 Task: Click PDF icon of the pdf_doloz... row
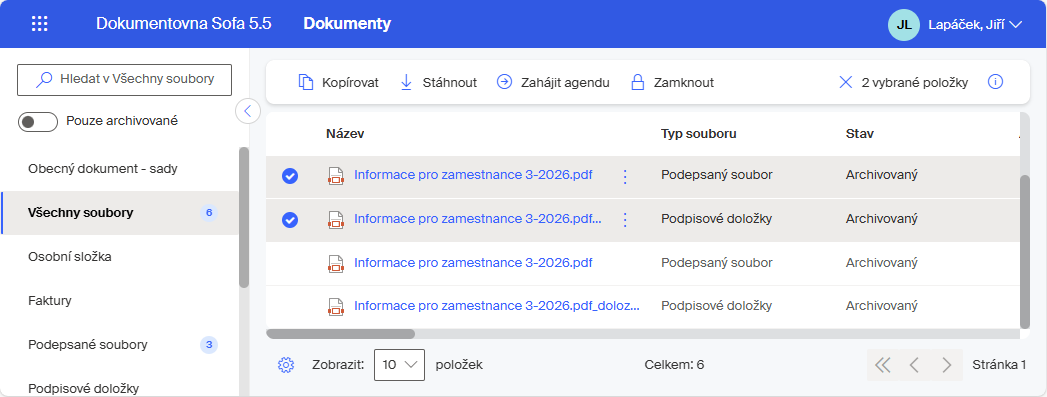pyautogui.click(x=335, y=306)
